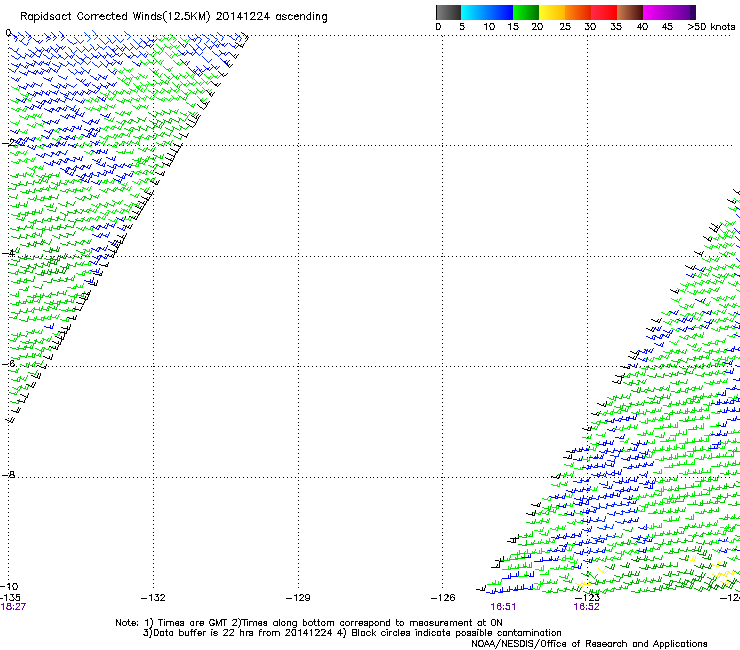Click the '-135' longitude axis label
The width and height of the screenshot is (740, 650).
pyautogui.click(x=10, y=598)
